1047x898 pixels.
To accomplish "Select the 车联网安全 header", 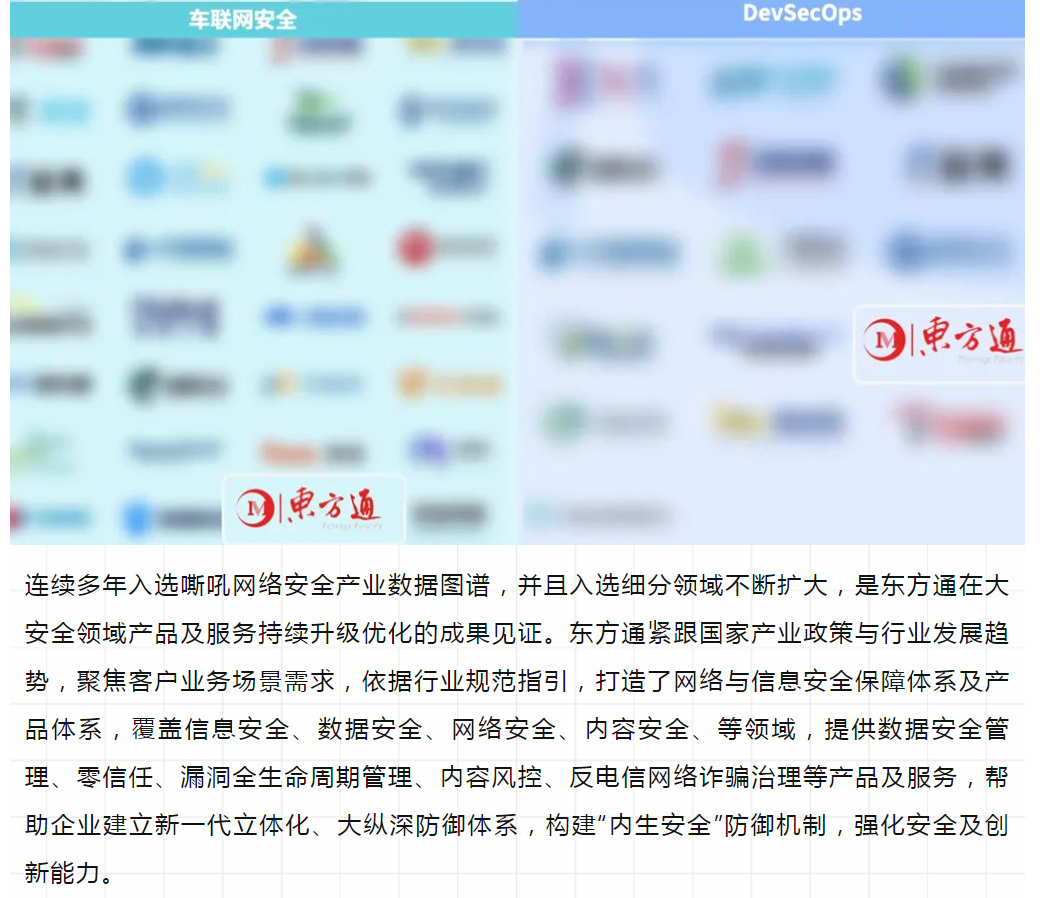I will pyautogui.click(x=243, y=19).
